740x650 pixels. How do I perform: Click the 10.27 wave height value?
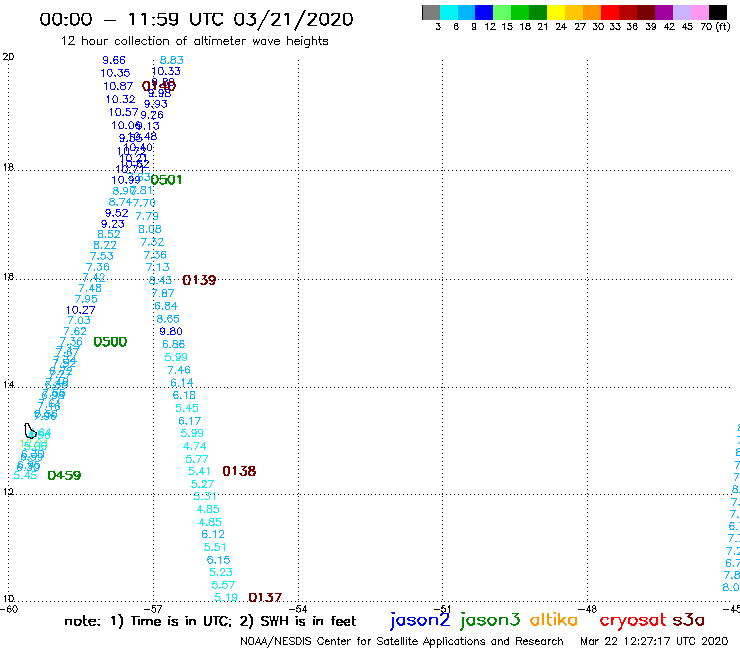point(80,310)
